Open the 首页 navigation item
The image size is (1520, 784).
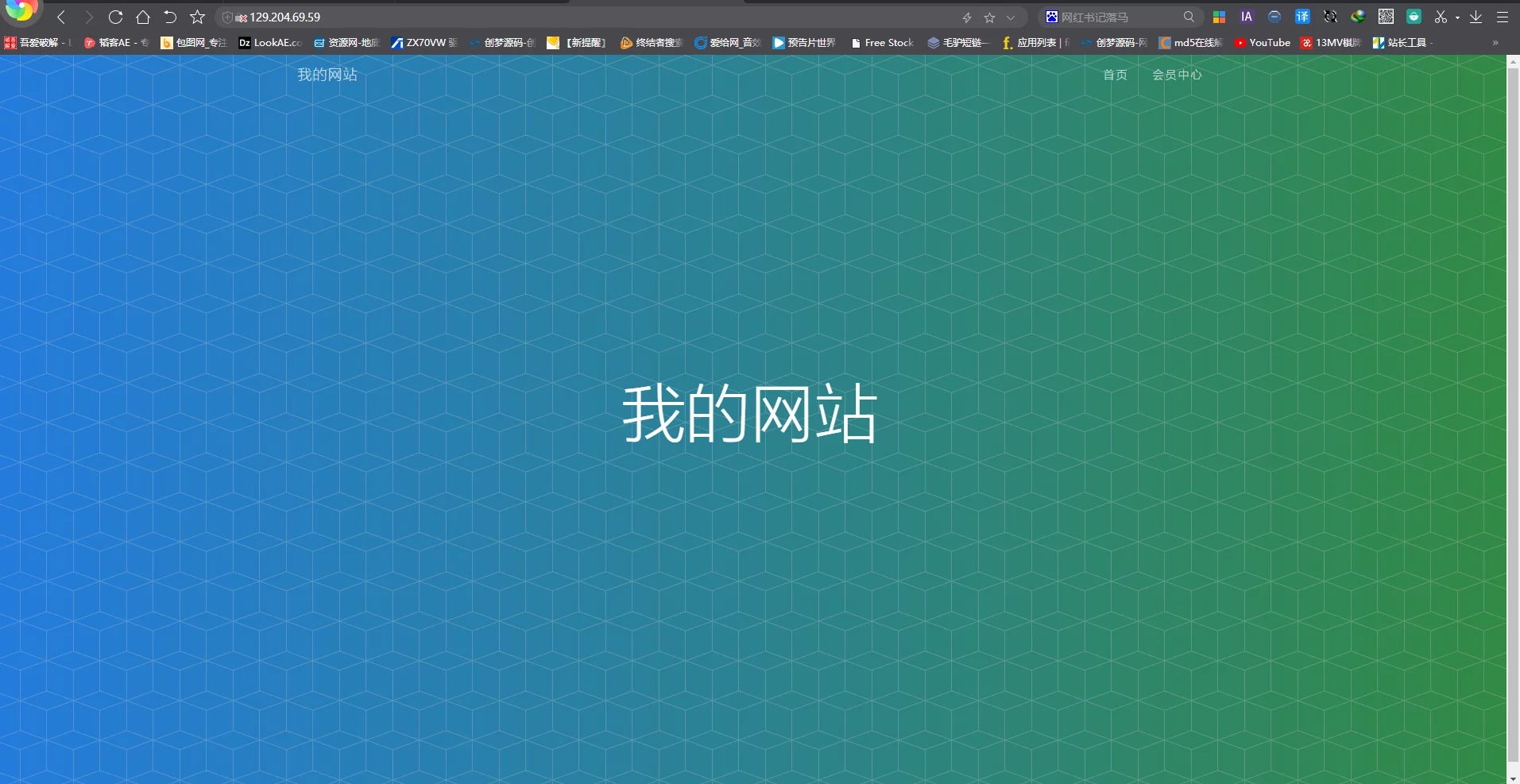click(x=1115, y=75)
